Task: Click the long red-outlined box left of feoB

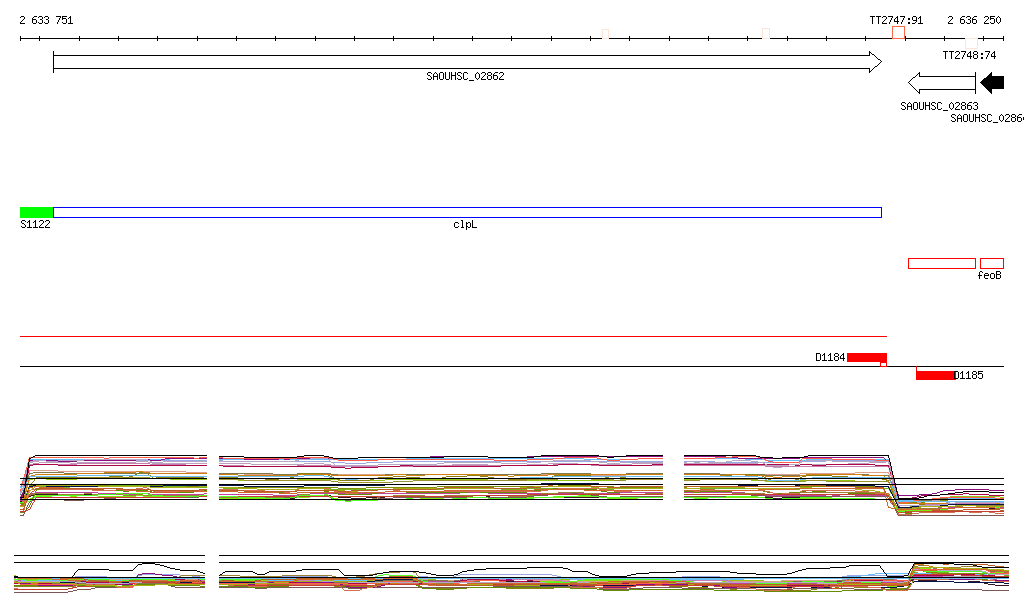Action: point(941,263)
